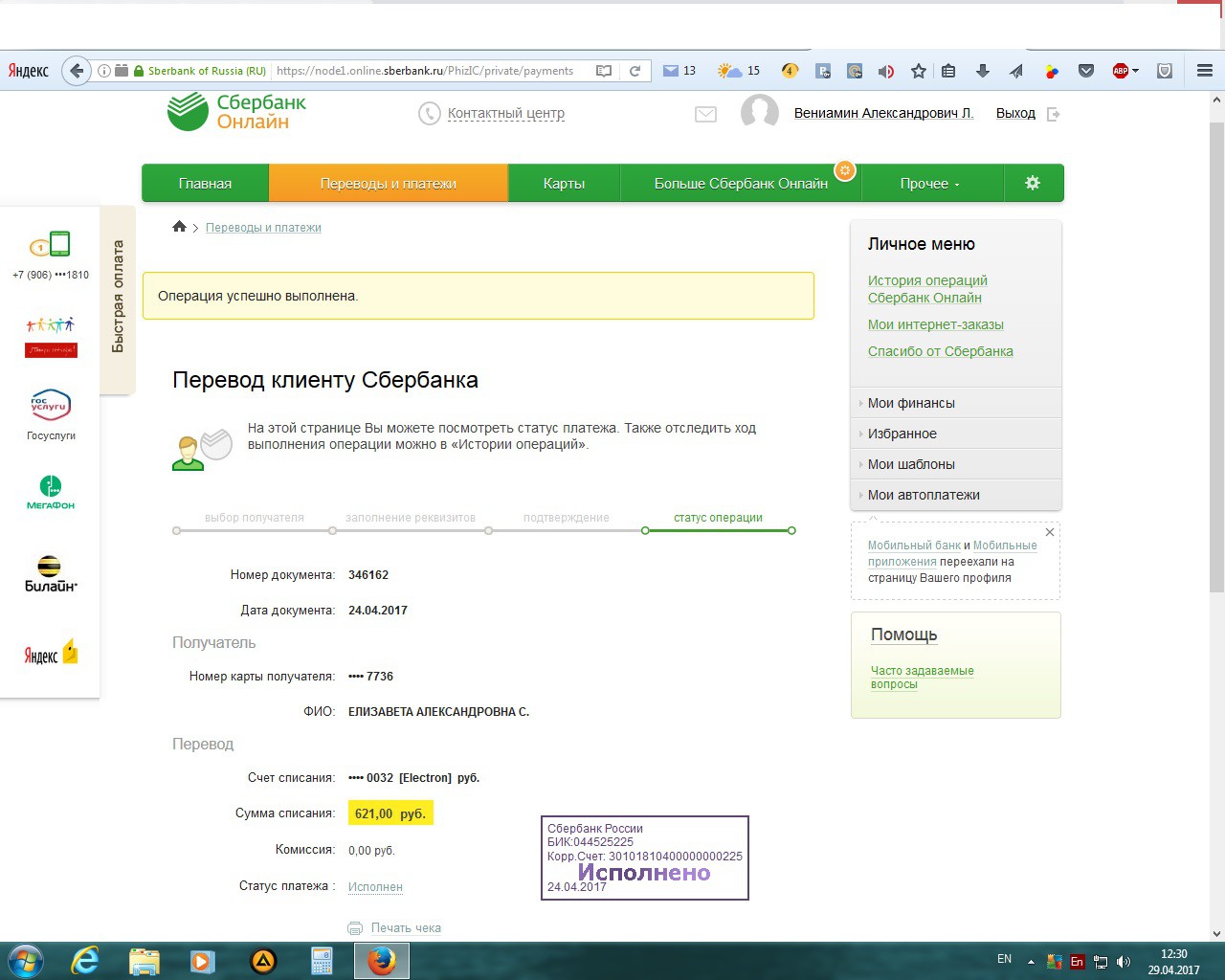Open Карты tab
1225x980 pixels.
564,183
